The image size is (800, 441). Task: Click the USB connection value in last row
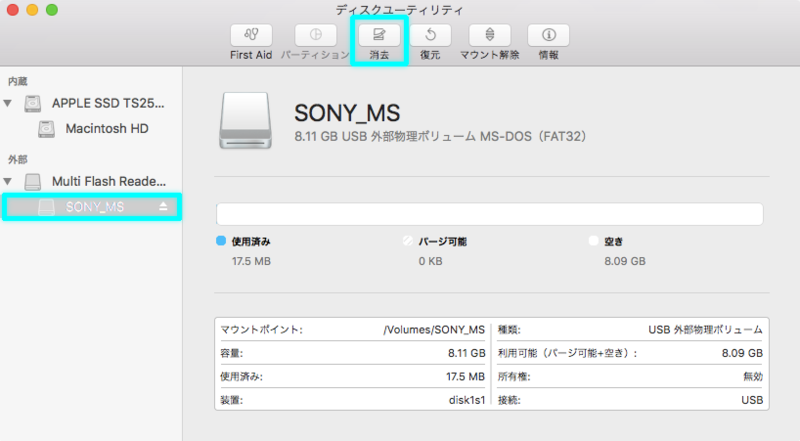click(x=752, y=400)
